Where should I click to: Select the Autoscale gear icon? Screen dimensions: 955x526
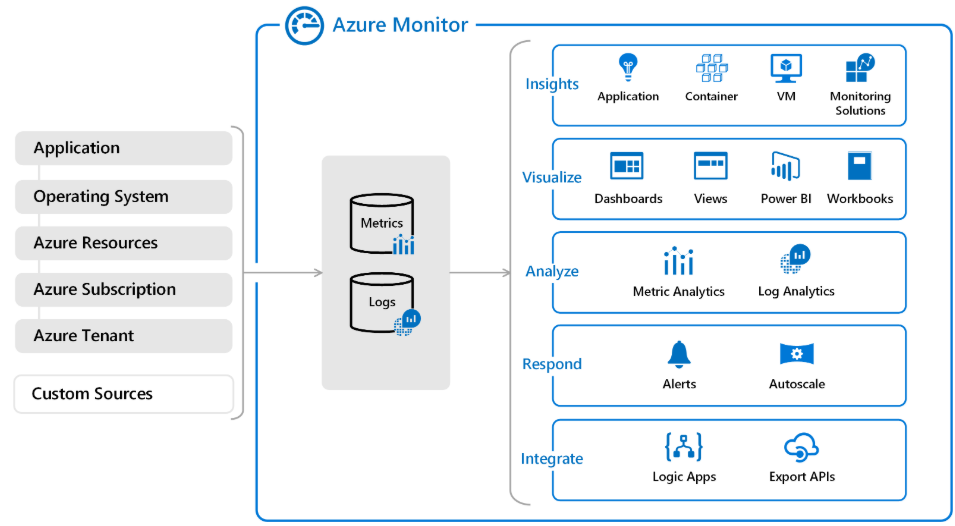[x=797, y=354]
